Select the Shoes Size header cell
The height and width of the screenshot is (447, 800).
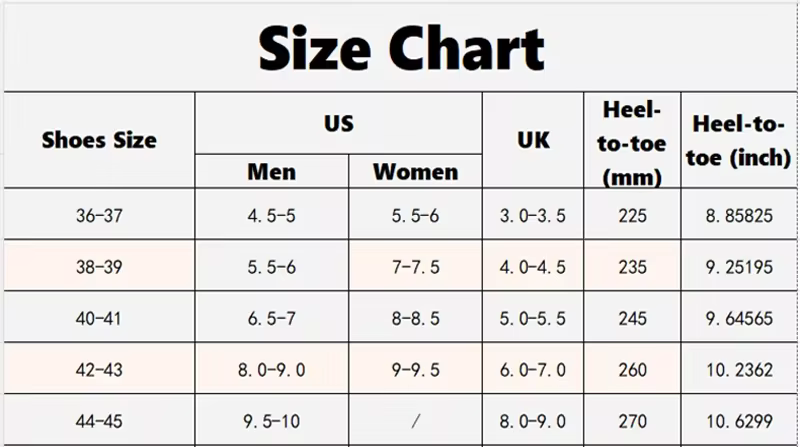(99, 140)
